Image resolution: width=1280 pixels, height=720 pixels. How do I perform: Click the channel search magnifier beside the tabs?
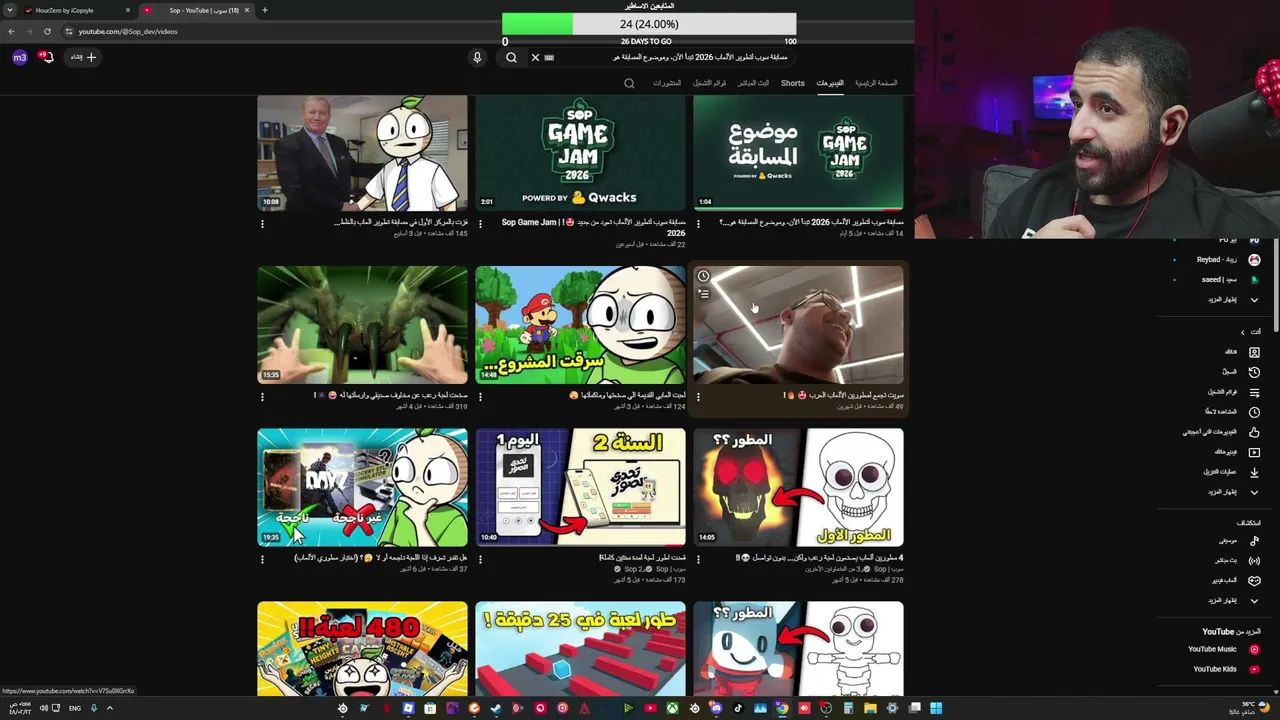tap(629, 83)
